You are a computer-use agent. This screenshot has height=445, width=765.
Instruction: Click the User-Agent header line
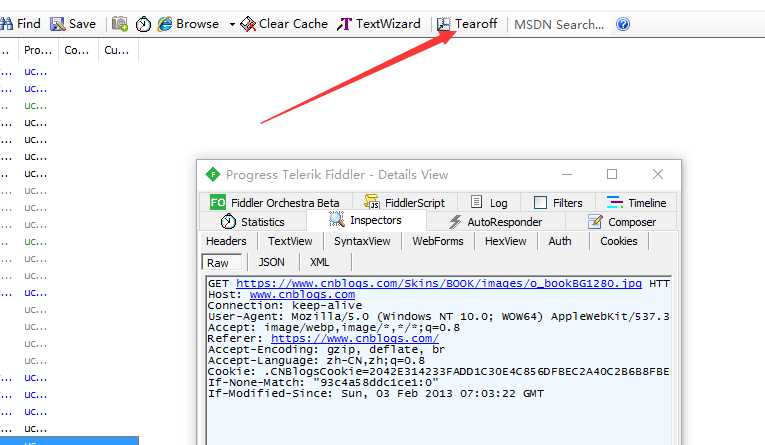[439, 317]
